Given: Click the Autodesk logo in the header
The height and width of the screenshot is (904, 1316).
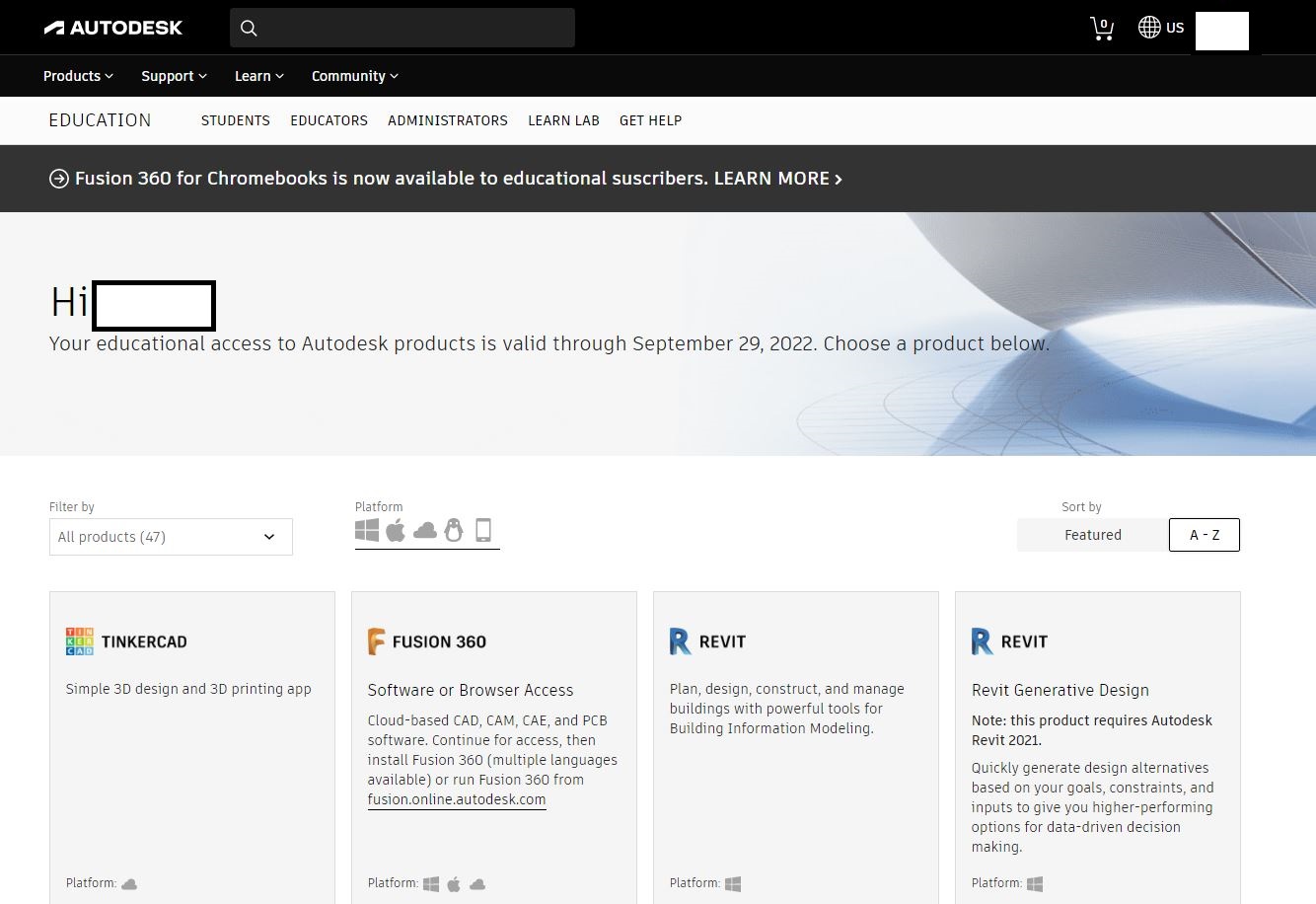Looking at the screenshot, I should (112, 27).
